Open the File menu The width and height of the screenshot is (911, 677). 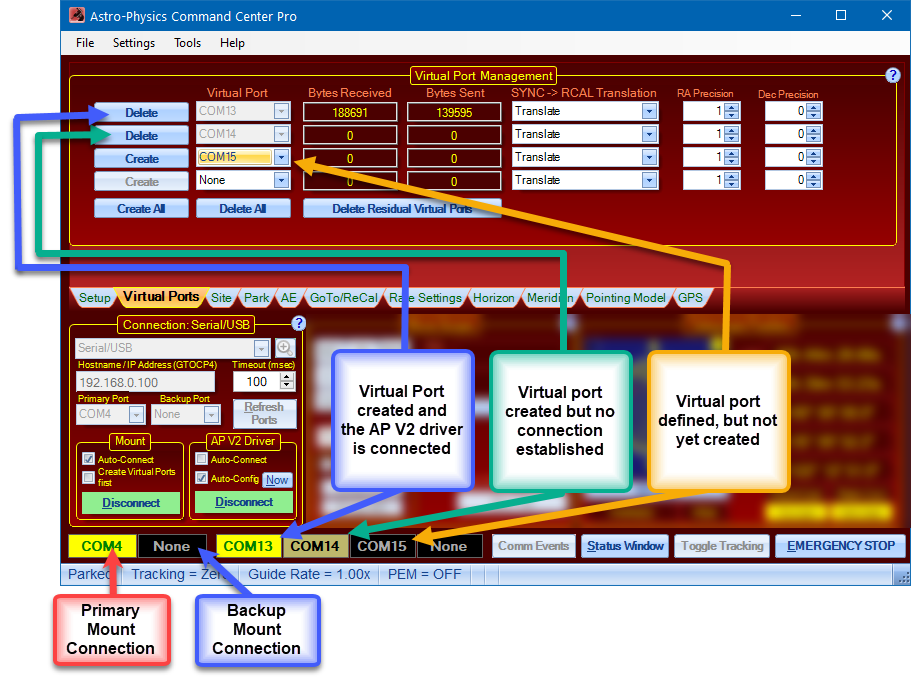point(85,43)
